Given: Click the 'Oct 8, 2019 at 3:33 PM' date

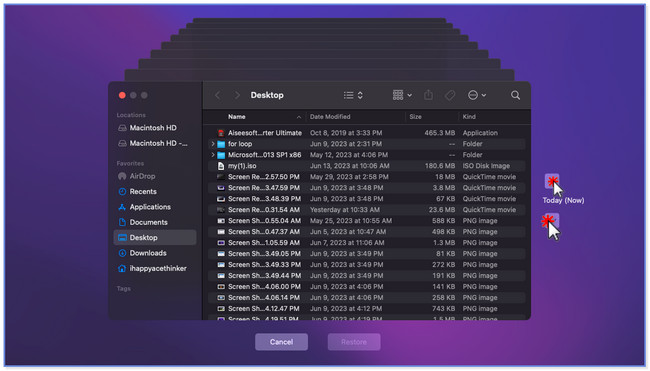Looking at the screenshot, I should point(346,133).
